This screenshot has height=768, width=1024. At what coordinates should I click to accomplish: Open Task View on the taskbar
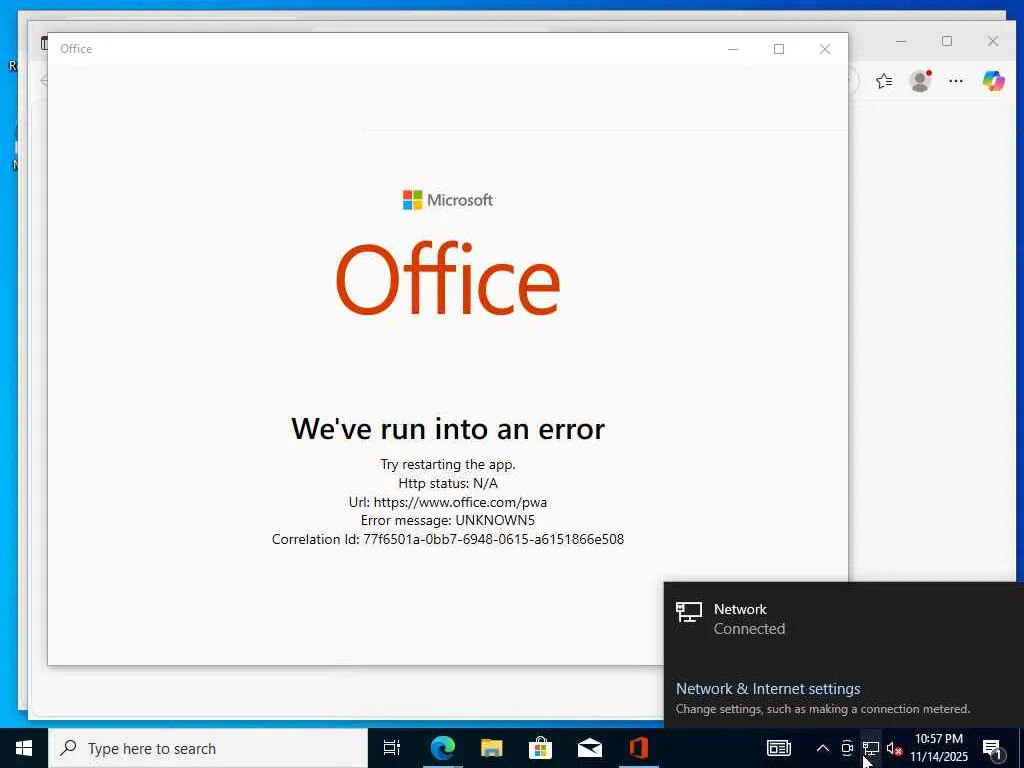392,748
